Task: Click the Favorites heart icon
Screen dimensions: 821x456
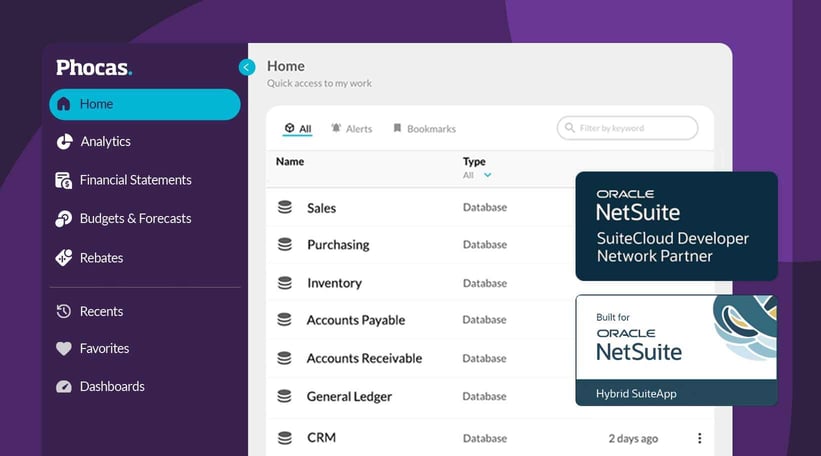Action: (63, 349)
